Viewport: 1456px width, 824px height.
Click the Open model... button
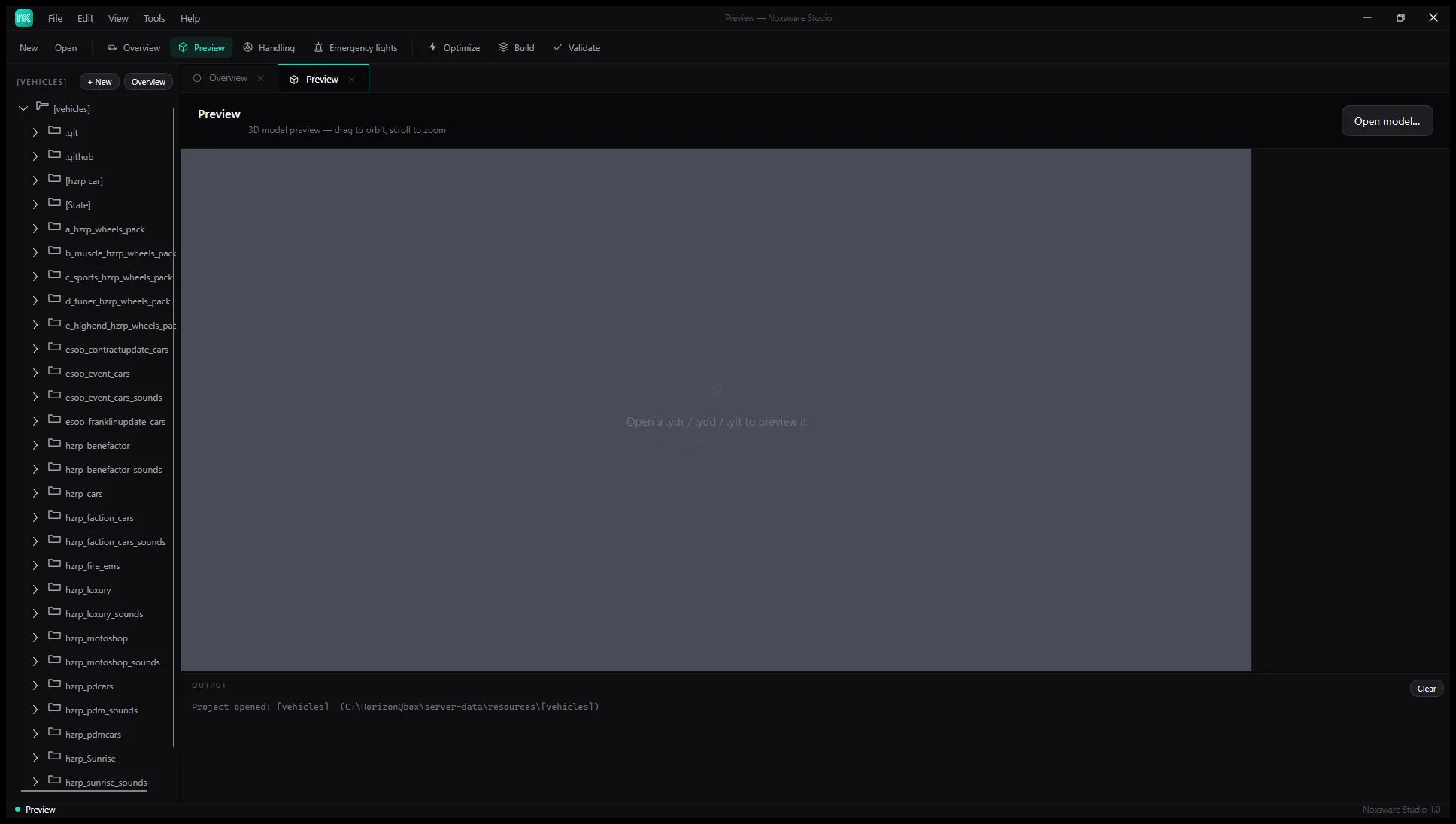point(1387,121)
